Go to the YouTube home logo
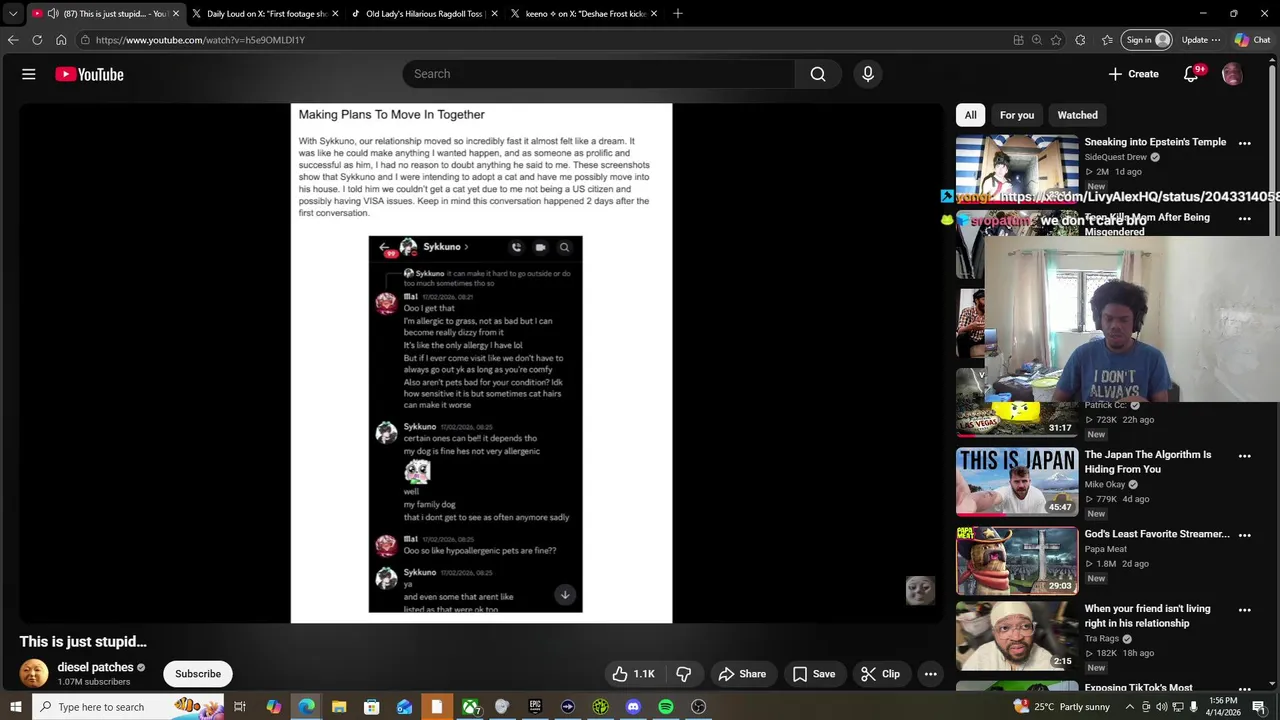The width and height of the screenshot is (1280, 720). (x=89, y=74)
